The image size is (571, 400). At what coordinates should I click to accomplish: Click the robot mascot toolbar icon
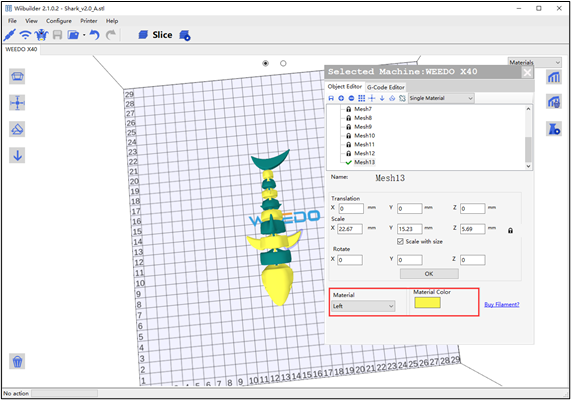coord(42,35)
